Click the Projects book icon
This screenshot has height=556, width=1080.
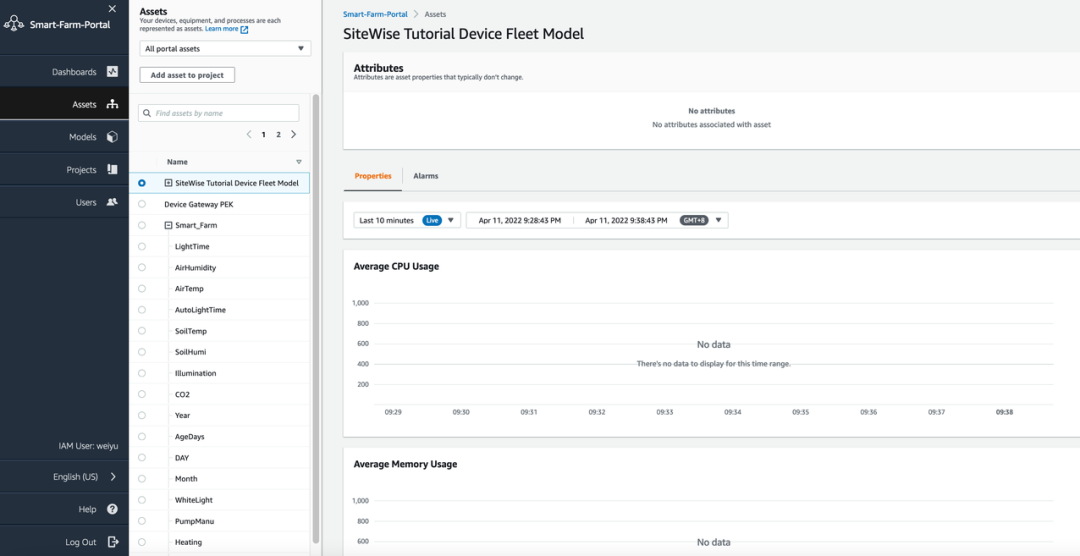112,169
